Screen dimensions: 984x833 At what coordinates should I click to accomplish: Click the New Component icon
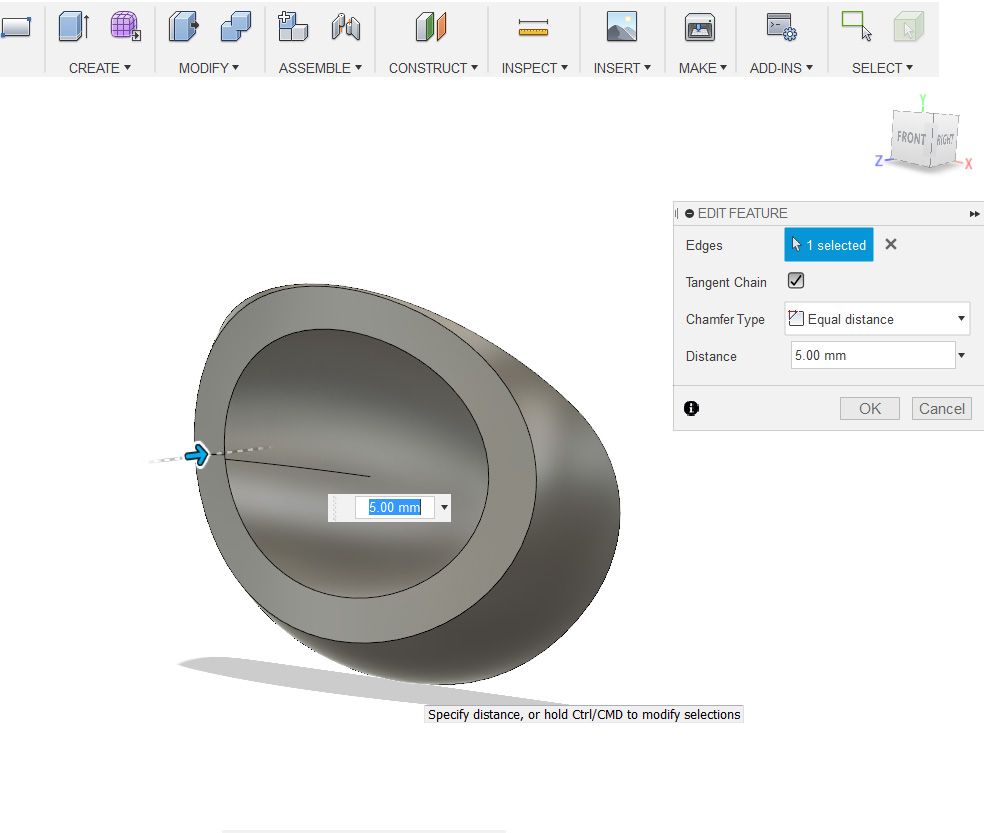(x=292, y=27)
